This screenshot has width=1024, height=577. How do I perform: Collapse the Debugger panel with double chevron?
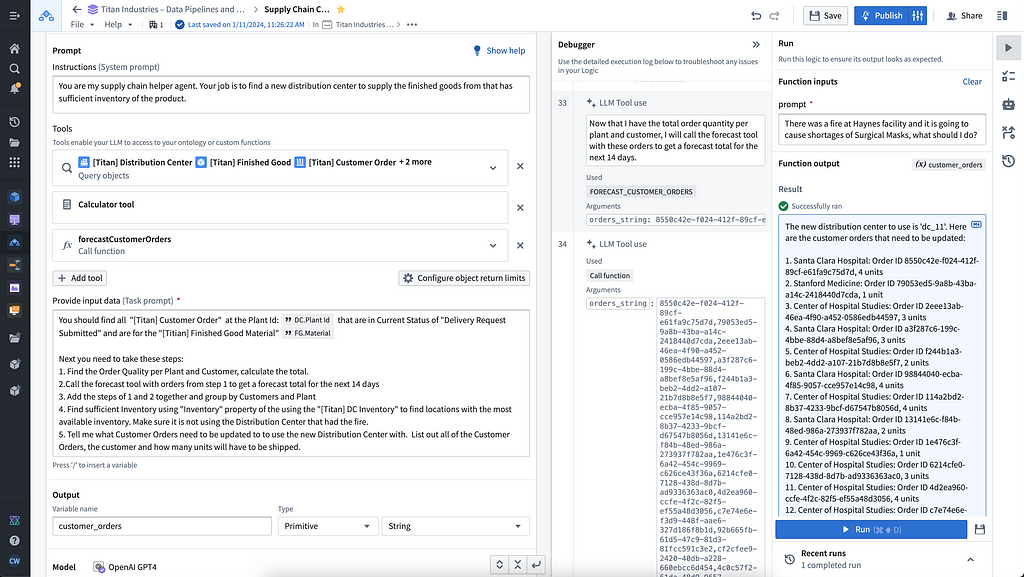coord(756,44)
